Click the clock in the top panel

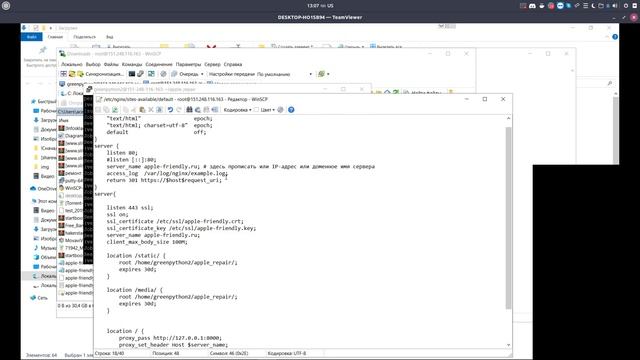pyautogui.click(x=320, y=6)
